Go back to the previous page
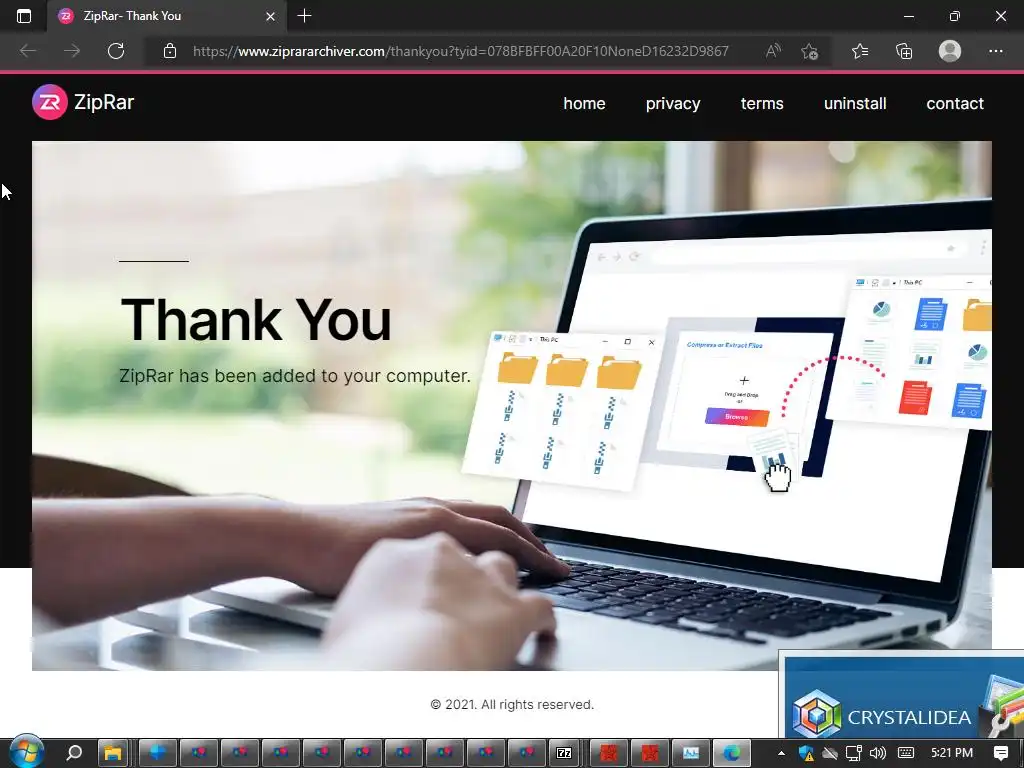Image resolution: width=1024 pixels, height=768 pixels. [x=28, y=51]
